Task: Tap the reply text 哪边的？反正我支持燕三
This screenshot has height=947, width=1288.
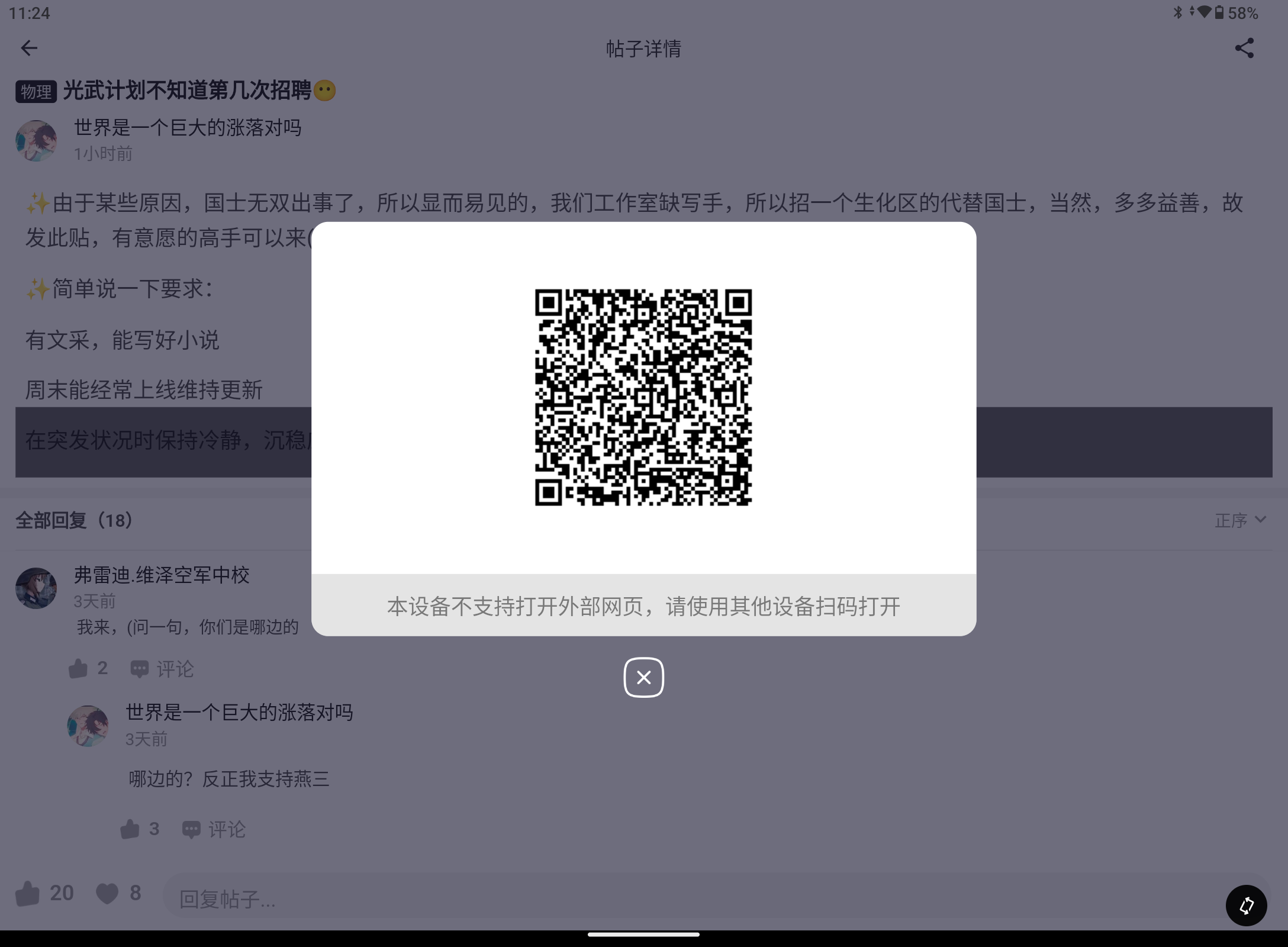Action: [x=229, y=779]
